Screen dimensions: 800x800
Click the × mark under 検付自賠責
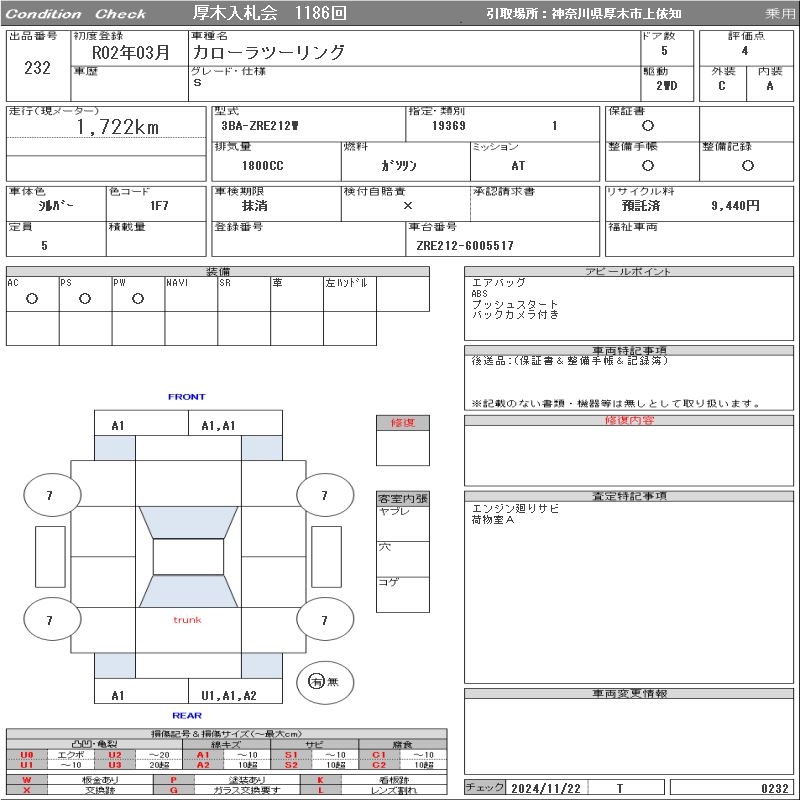coord(408,206)
